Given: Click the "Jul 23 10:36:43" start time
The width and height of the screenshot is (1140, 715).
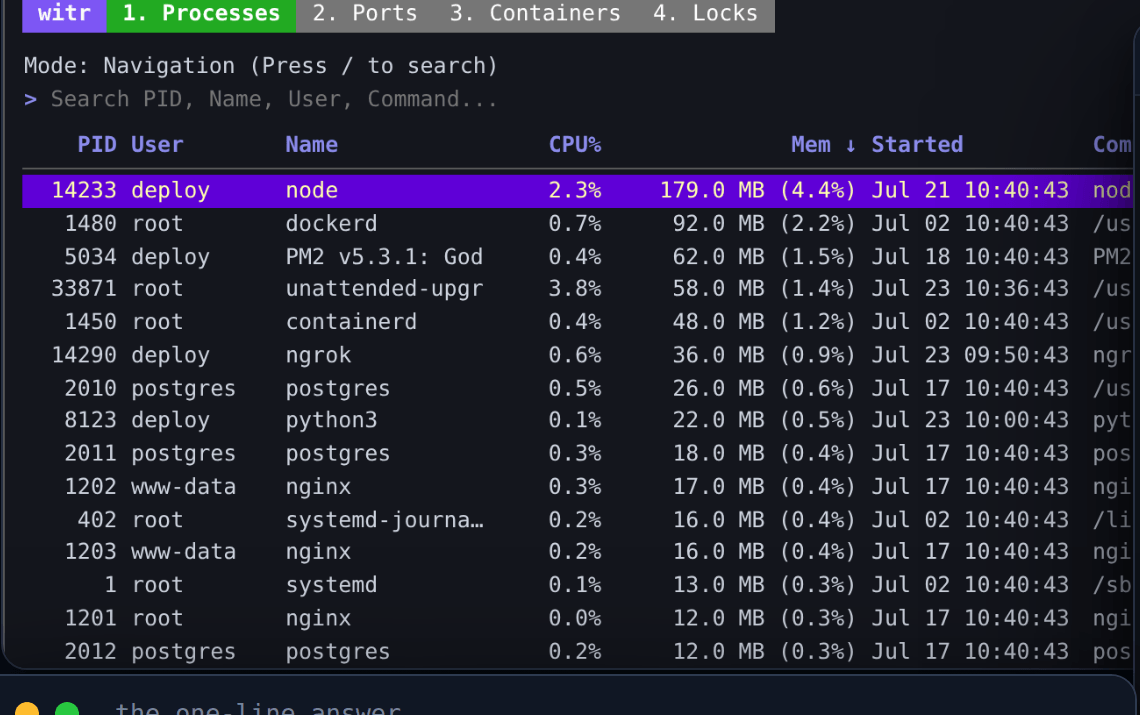Looking at the screenshot, I should tap(970, 289).
